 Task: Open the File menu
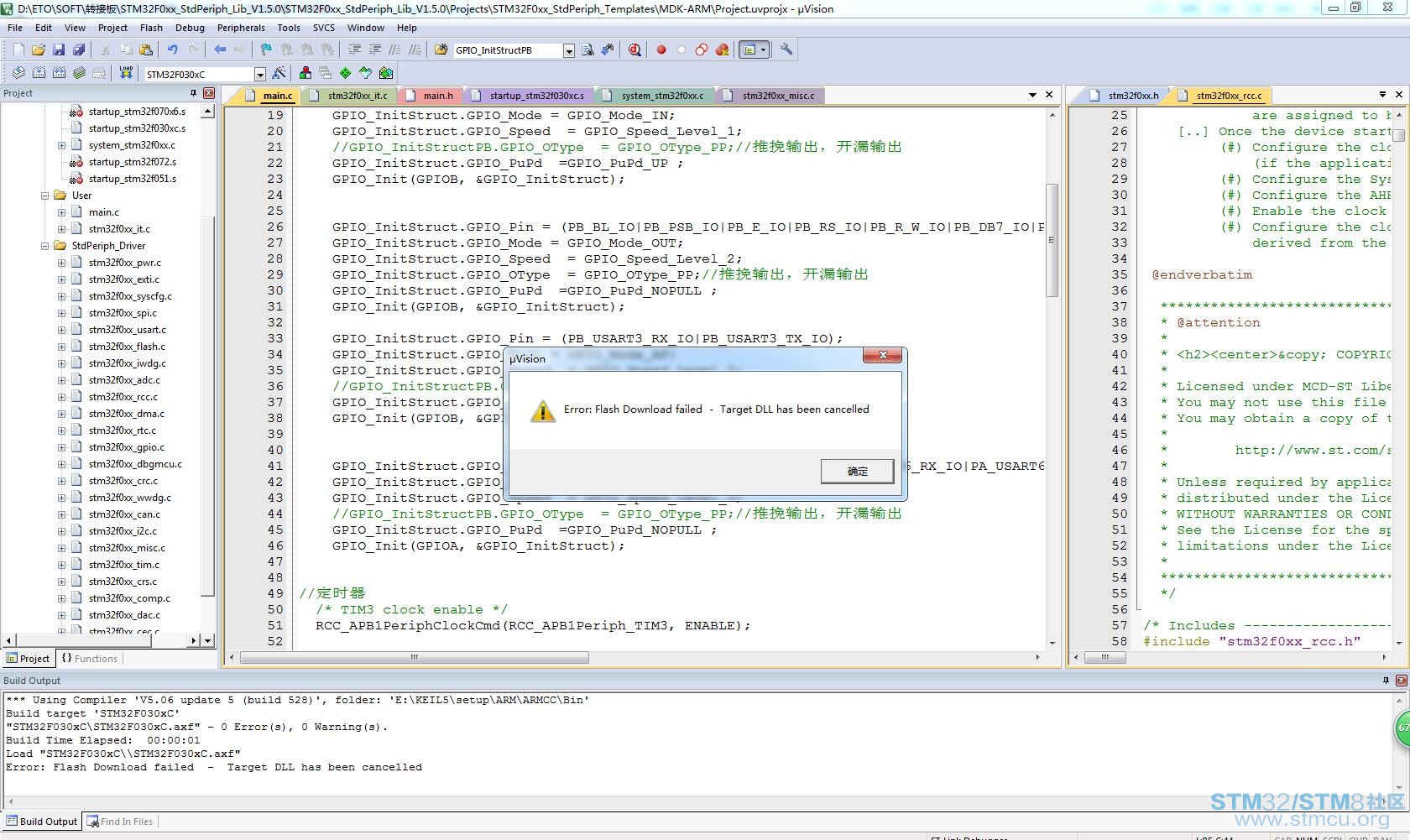(x=15, y=28)
